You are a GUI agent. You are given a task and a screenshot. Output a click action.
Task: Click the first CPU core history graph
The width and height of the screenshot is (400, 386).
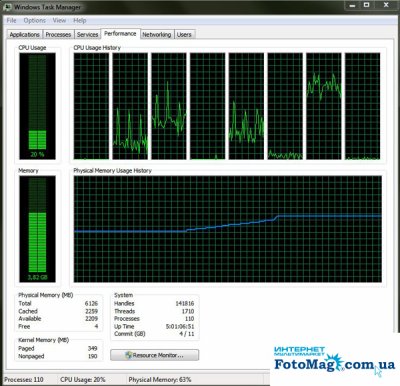pyautogui.click(x=91, y=106)
